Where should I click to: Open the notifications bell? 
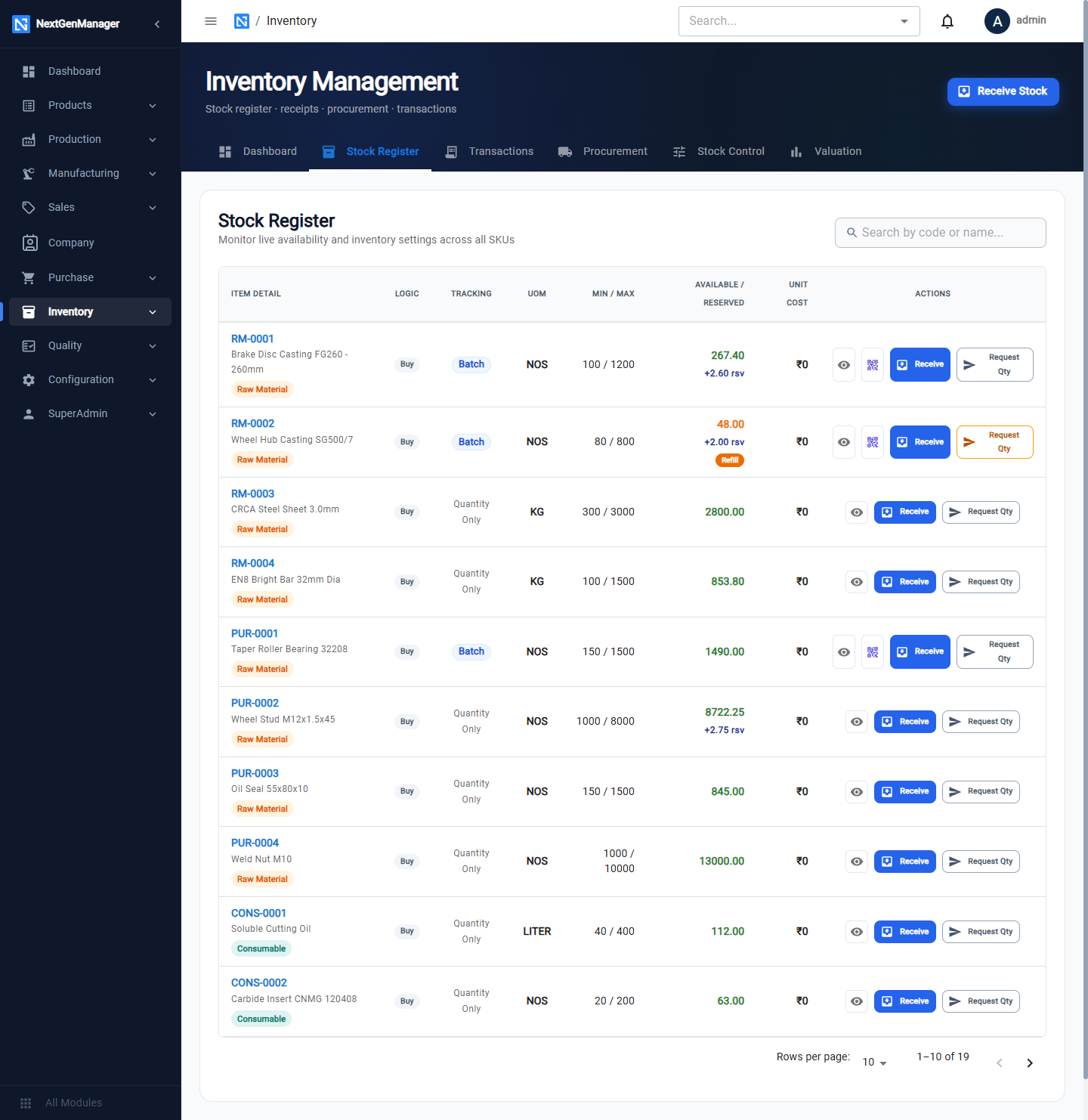coord(947,21)
